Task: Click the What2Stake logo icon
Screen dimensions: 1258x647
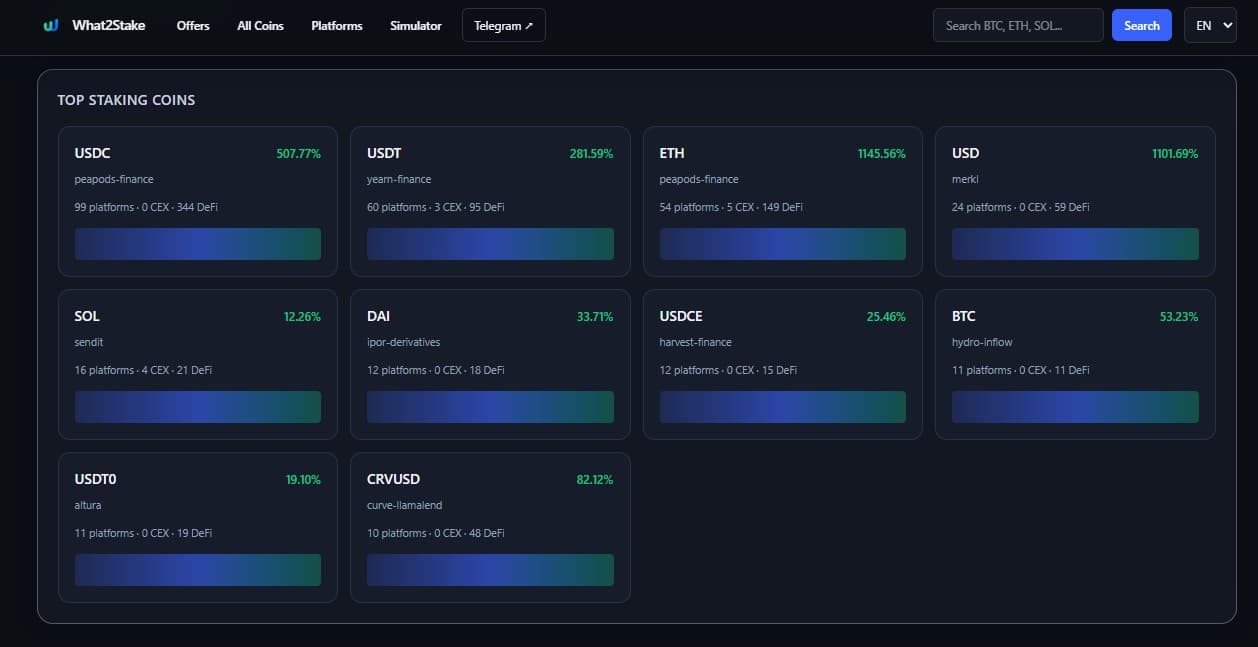Action: pyautogui.click(x=51, y=25)
